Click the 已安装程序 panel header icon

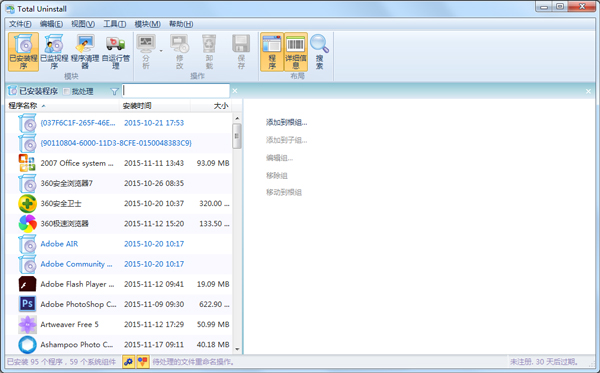click(x=12, y=91)
